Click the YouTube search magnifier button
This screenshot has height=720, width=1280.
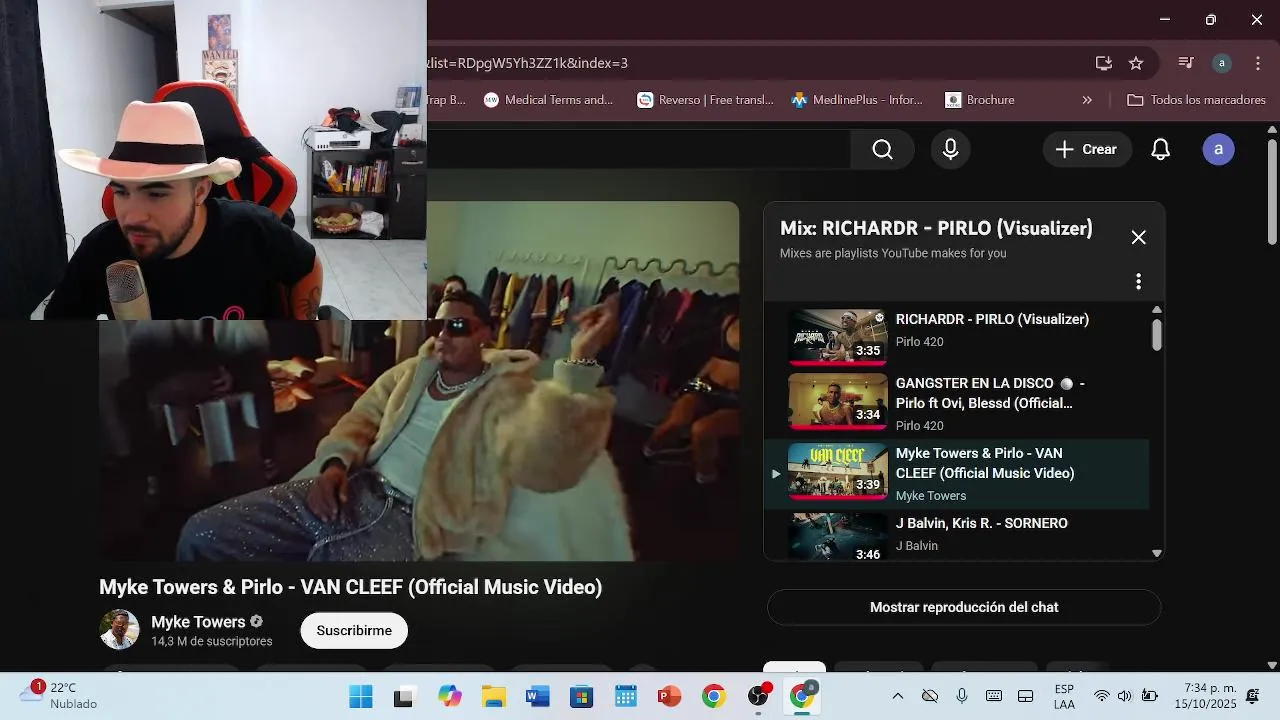coord(882,149)
